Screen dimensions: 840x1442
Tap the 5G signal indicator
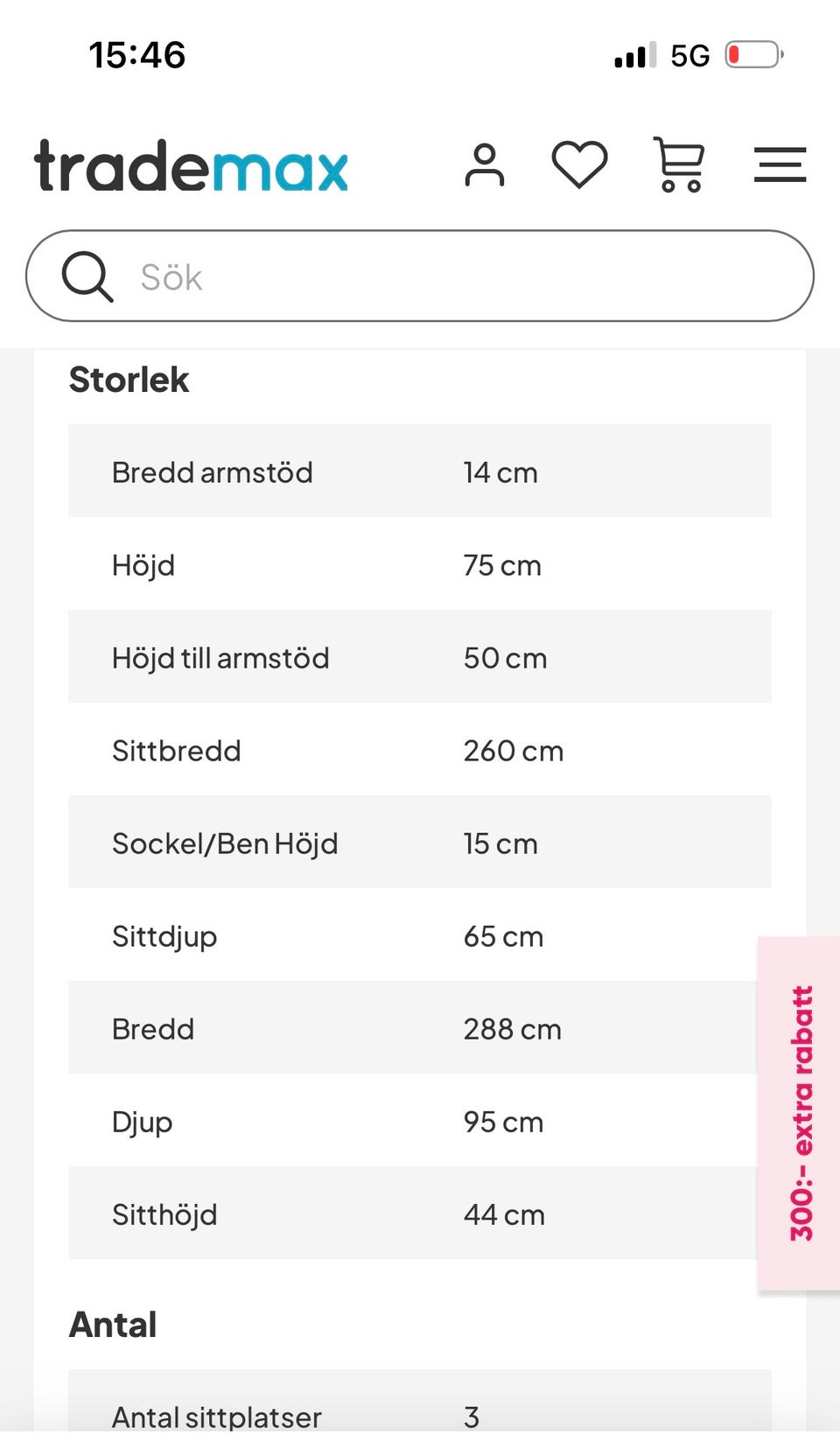tap(689, 56)
